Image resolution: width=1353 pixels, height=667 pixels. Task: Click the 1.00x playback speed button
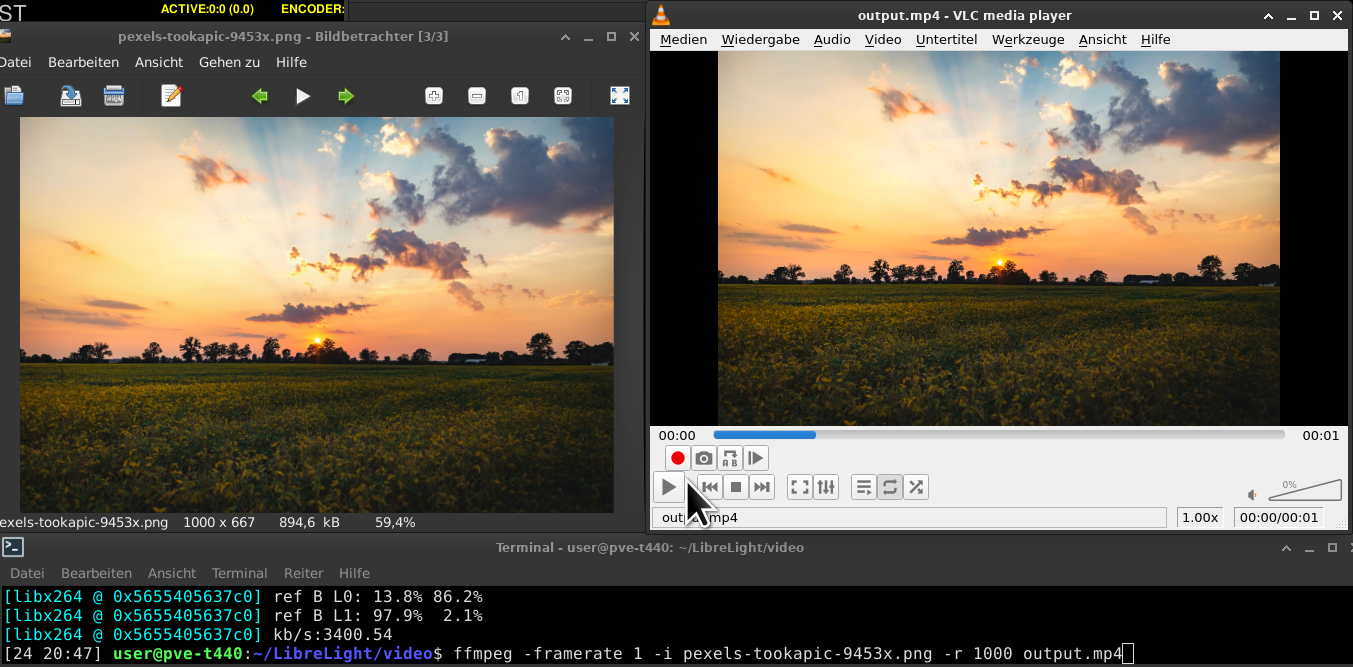point(1200,517)
